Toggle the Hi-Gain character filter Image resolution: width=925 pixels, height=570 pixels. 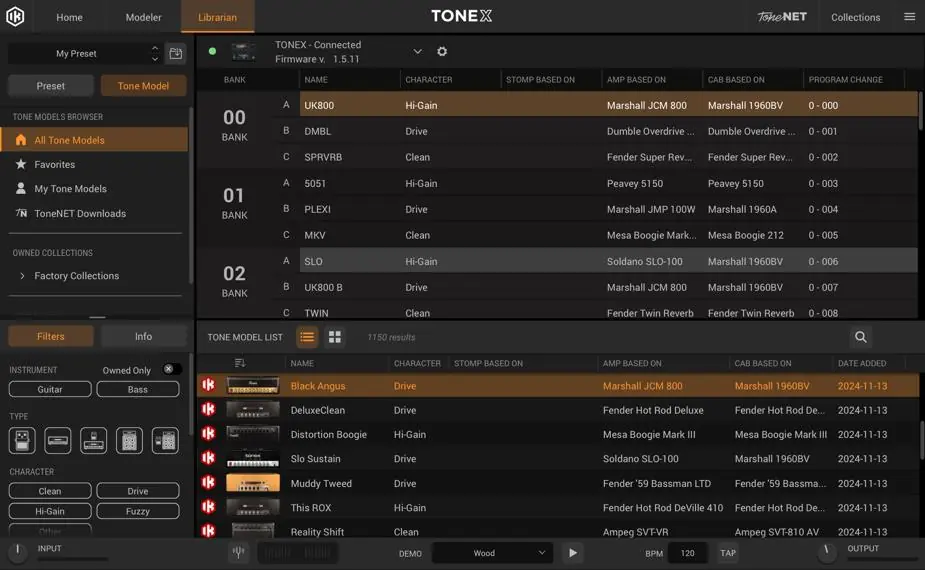(50, 511)
